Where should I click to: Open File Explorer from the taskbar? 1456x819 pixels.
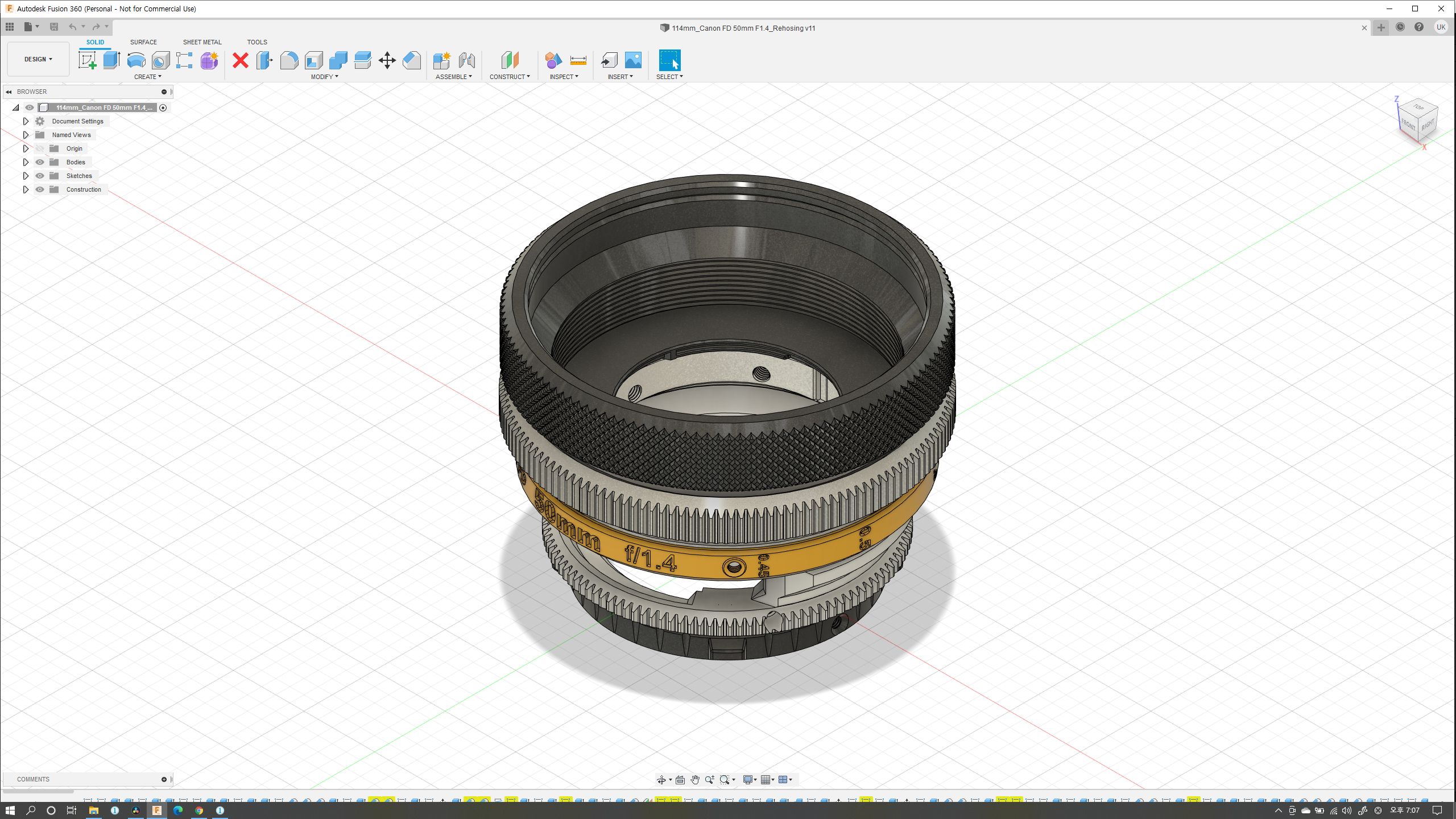pos(93,810)
